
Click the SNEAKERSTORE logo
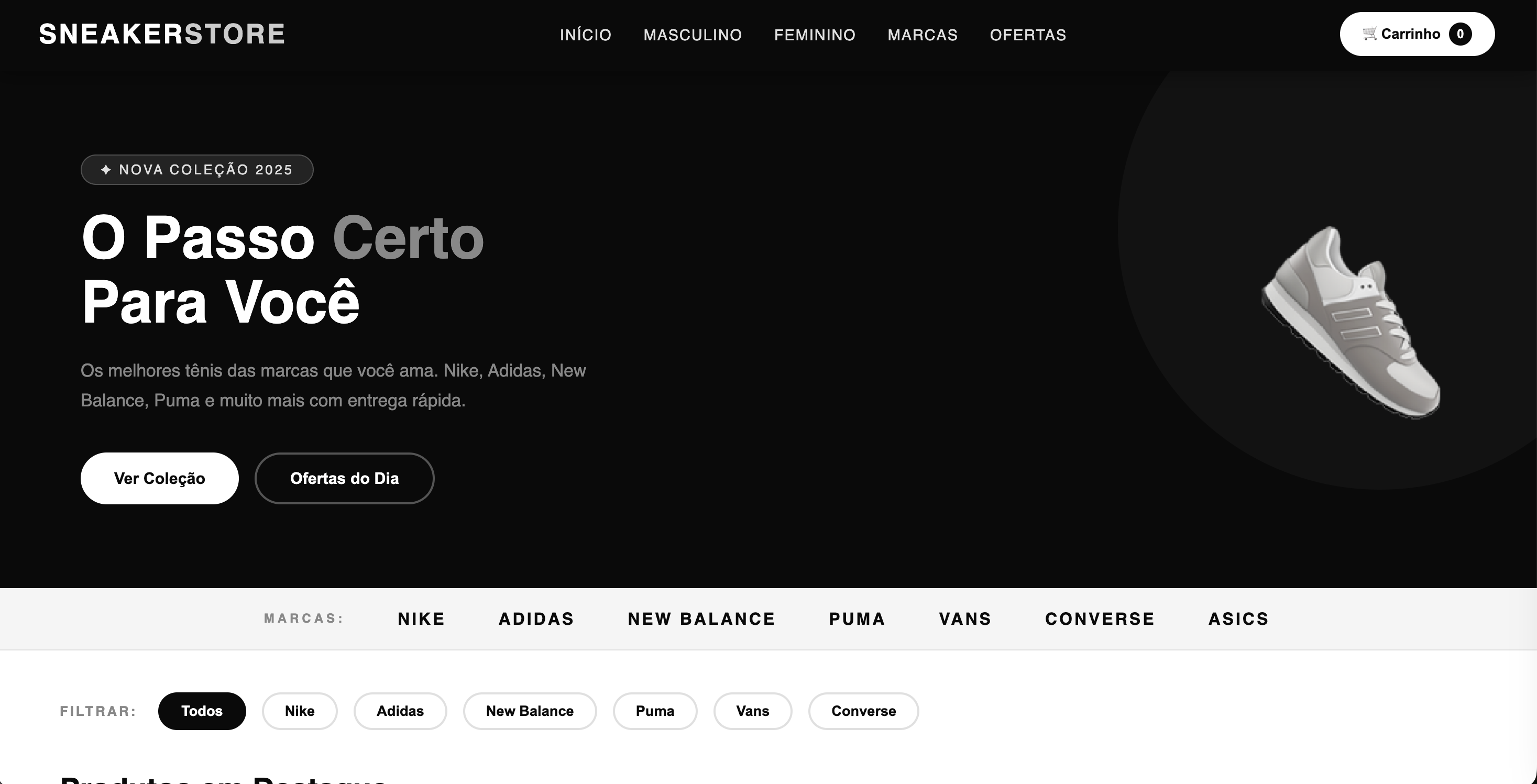coord(162,34)
